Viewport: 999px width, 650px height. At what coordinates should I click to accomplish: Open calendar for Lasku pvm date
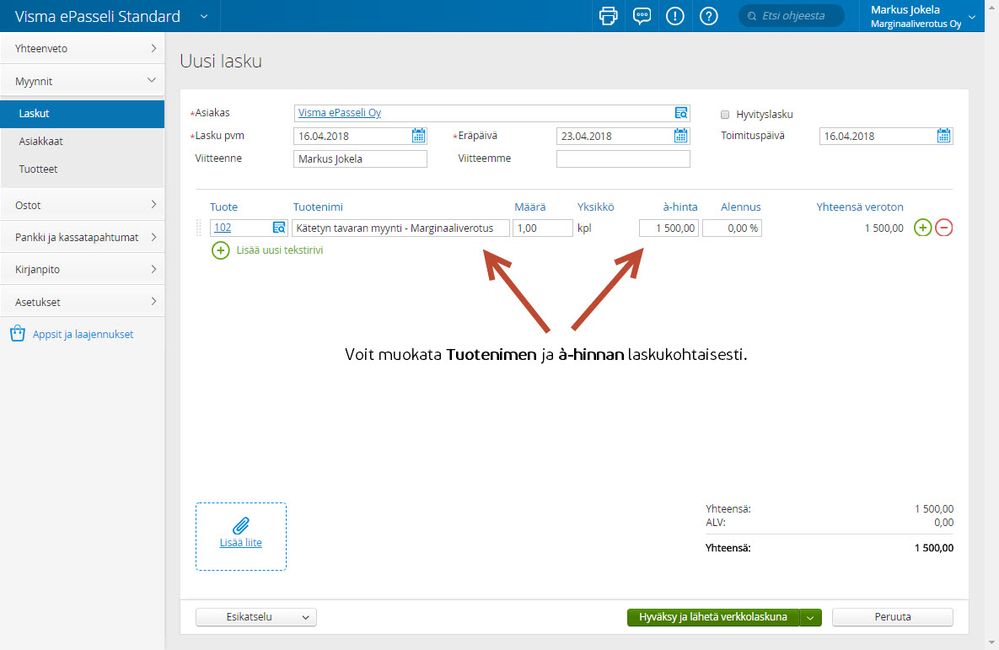coord(419,136)
